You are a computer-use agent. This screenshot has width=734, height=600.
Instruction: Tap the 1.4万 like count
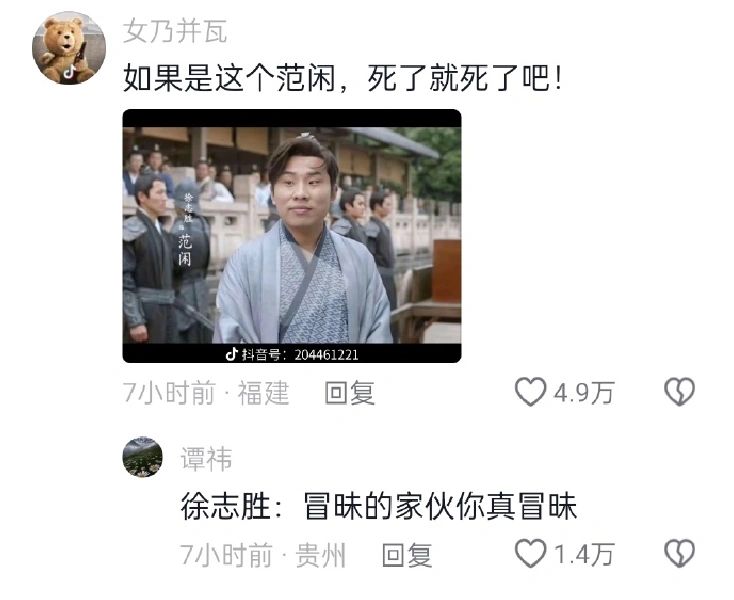[584, 554]
